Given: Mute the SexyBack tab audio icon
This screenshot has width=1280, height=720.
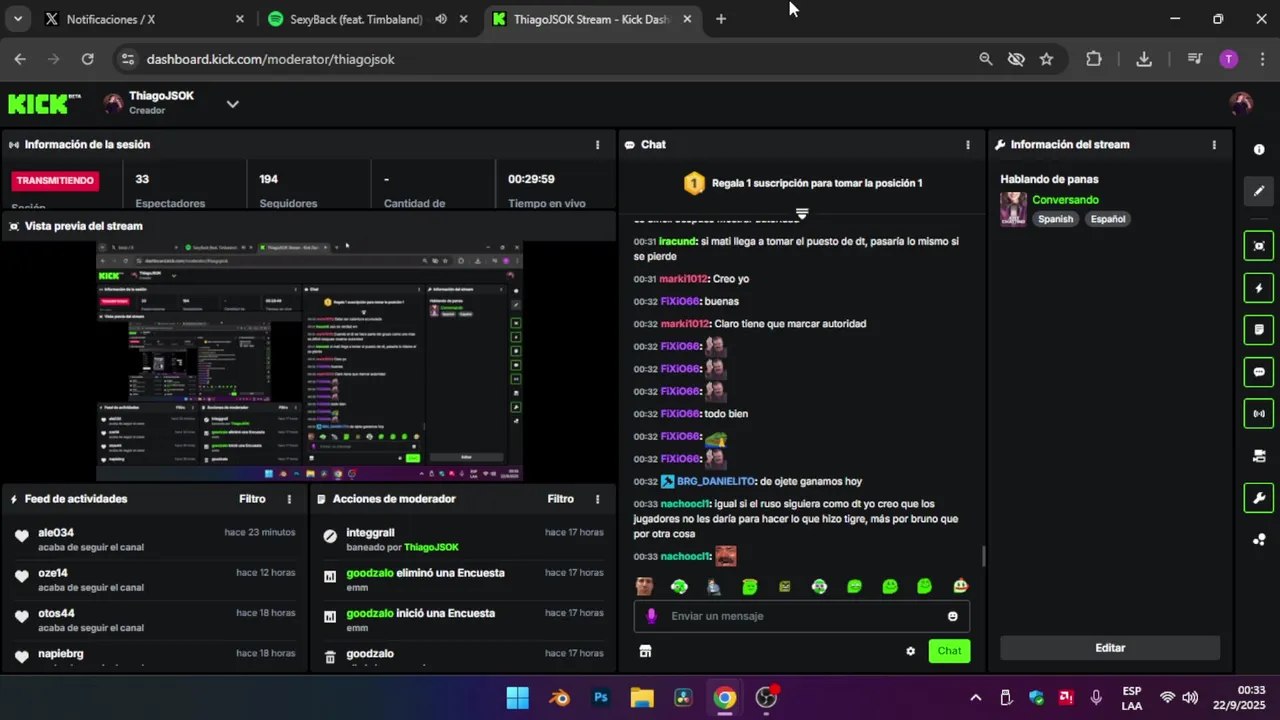Looking at the screenshot, I should 441,19.
